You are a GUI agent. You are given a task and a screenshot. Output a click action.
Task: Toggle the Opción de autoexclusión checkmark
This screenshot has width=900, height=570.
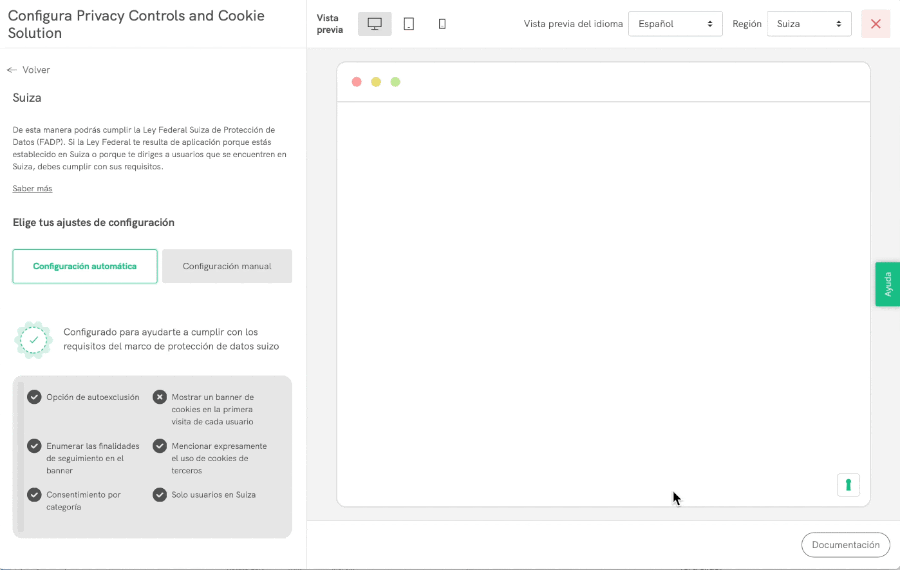click(x=34, y=397)
